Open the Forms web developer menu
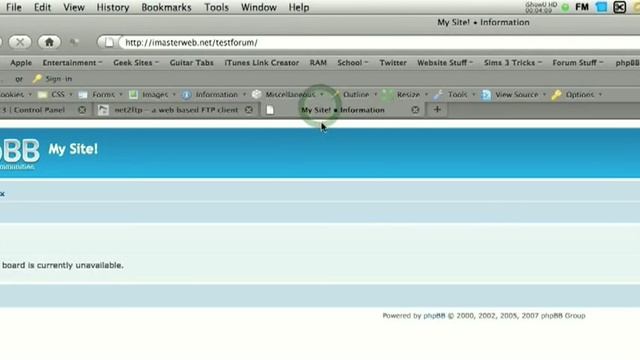This screenshot has height=360, width=640. tap(103, 95)
